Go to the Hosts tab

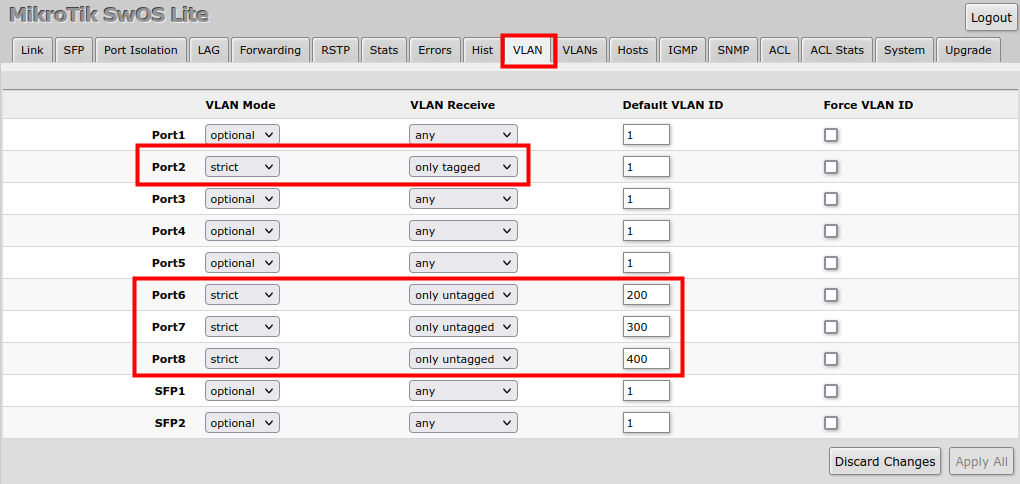click(632, 50)
